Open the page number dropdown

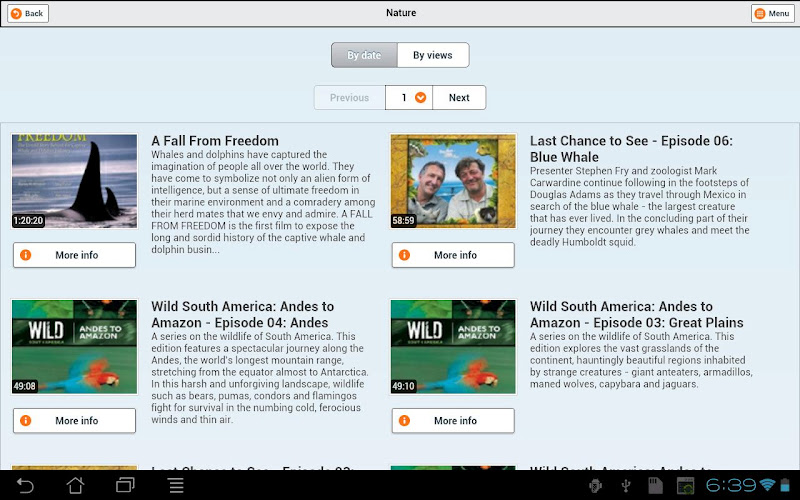pos(409,97)
